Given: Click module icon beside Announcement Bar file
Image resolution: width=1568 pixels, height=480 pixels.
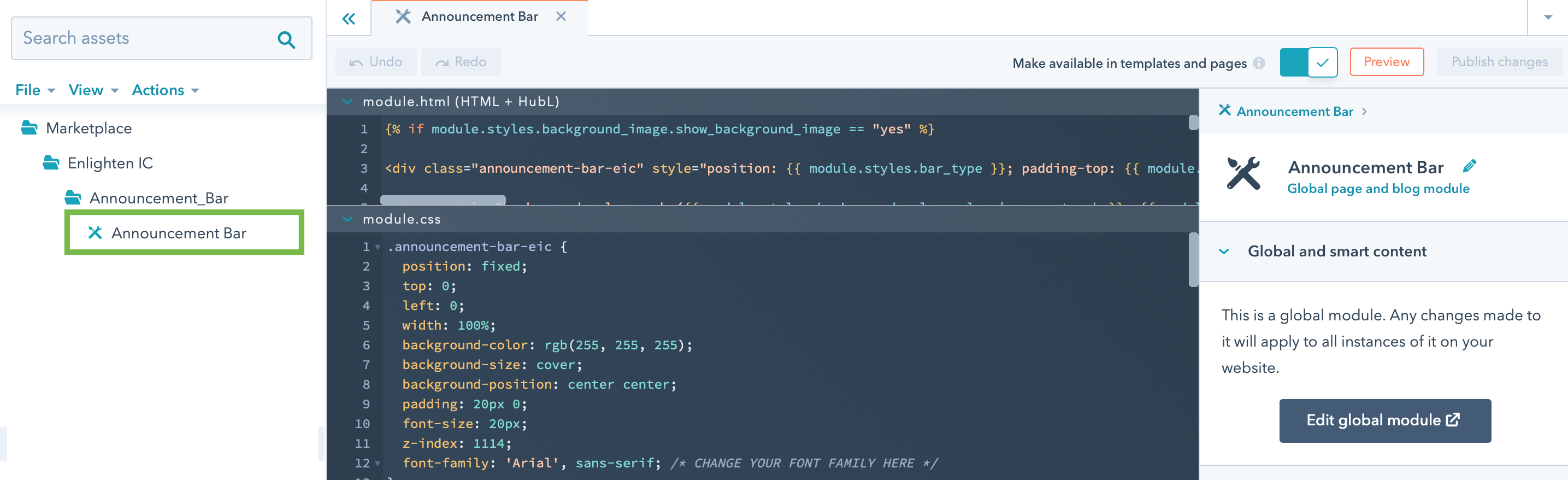Looking at the screenshot, I should 95,233.
